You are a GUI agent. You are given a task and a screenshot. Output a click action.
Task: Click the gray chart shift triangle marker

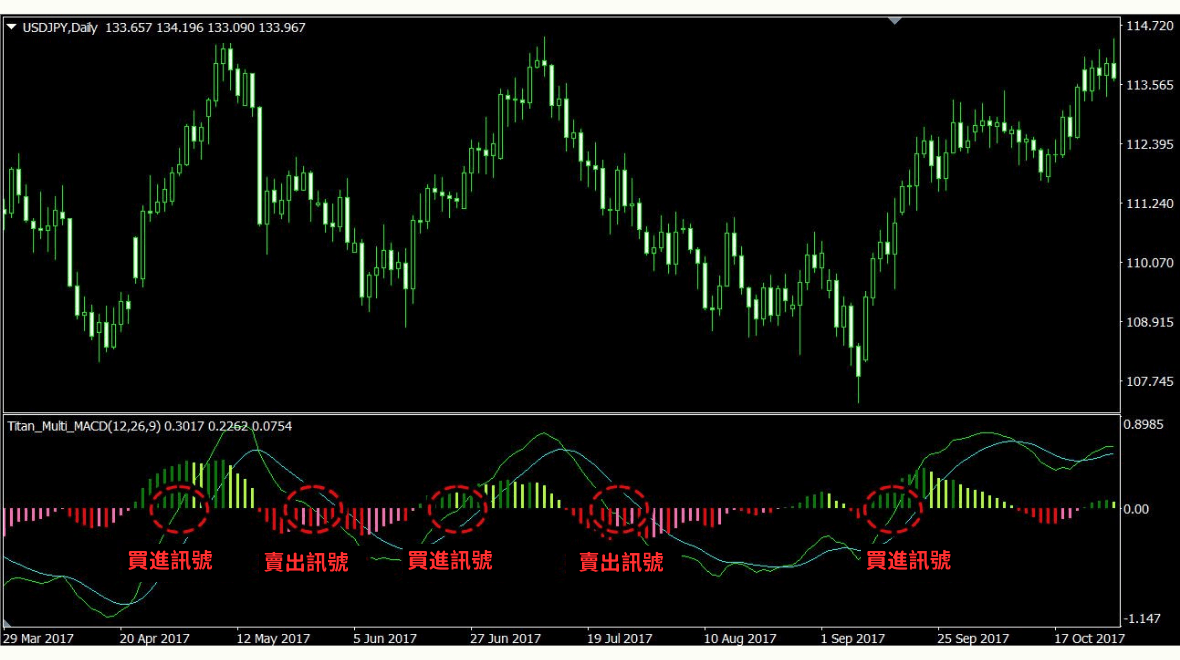pyautogui.click(x=895, y=20)
